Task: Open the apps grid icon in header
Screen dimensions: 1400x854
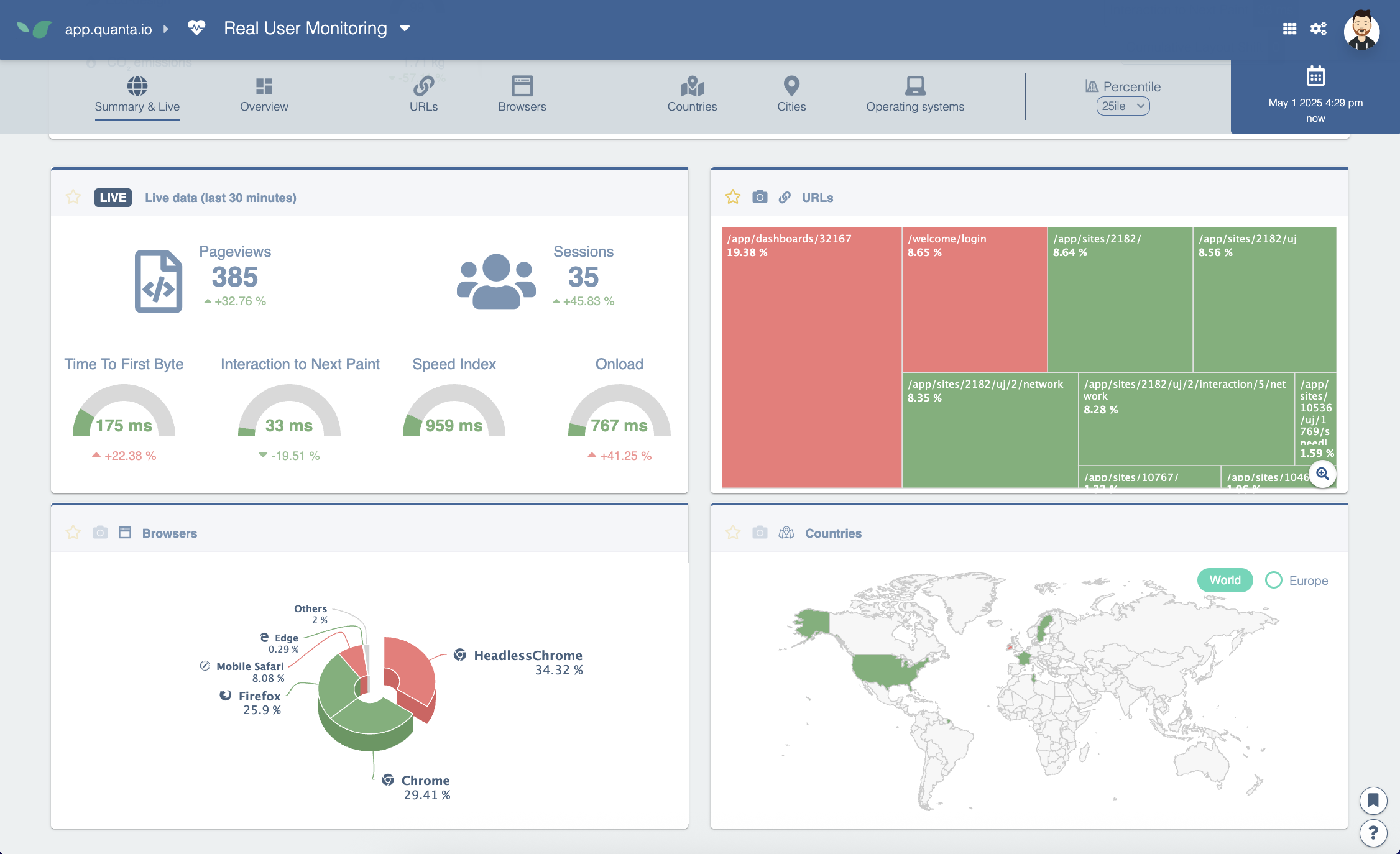Action: tap(1289, 29)
